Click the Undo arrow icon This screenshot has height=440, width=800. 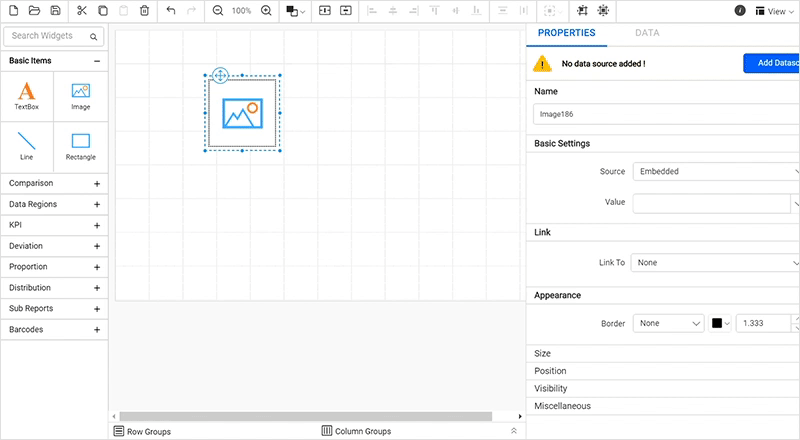170,11
